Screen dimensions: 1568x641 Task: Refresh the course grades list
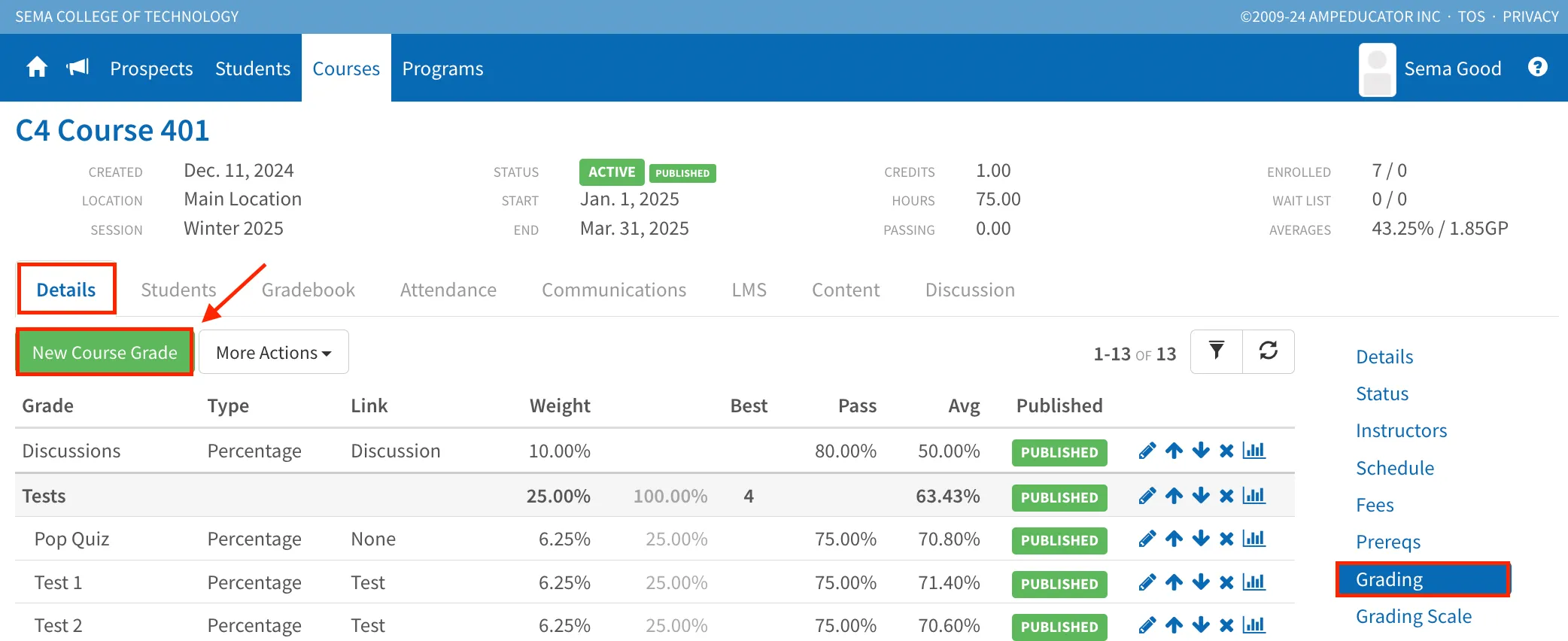(x=1269, y=351)
